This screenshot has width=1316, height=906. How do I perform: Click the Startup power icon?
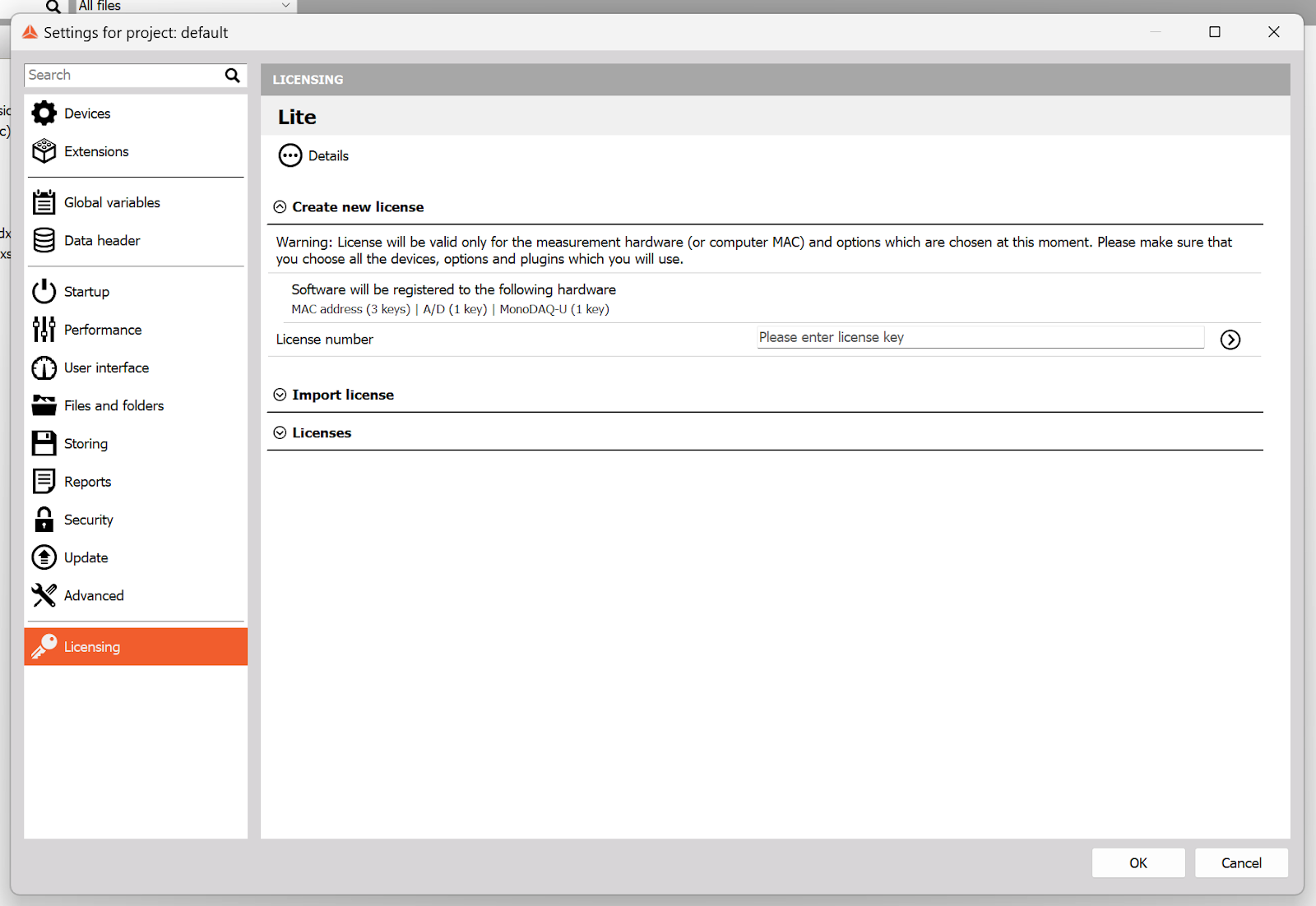tap(44, 291)
